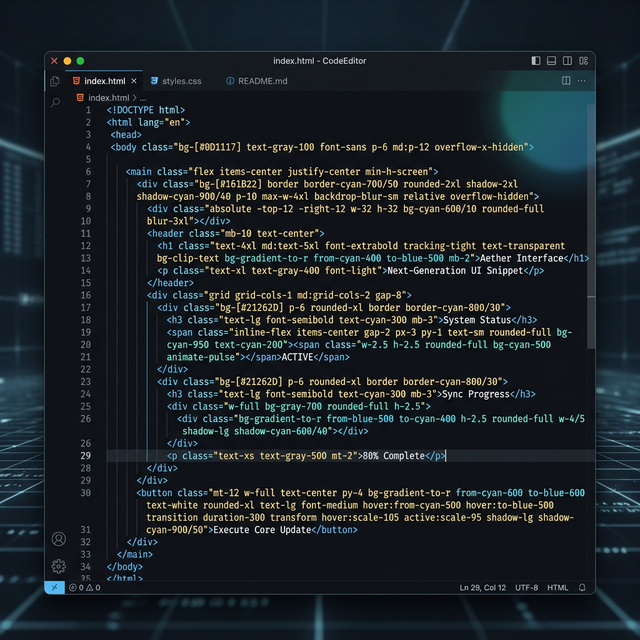Switch to the styles.css tab

[176, 81]
